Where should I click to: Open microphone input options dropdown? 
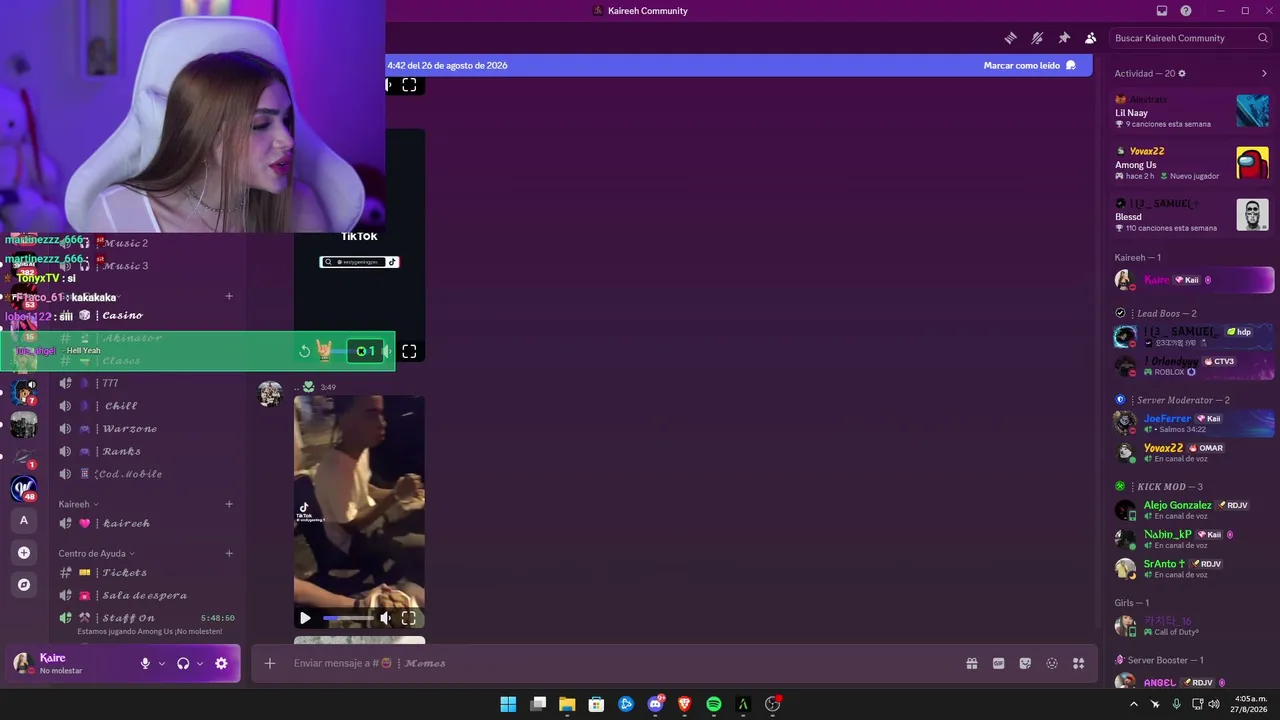coord(161,663)
